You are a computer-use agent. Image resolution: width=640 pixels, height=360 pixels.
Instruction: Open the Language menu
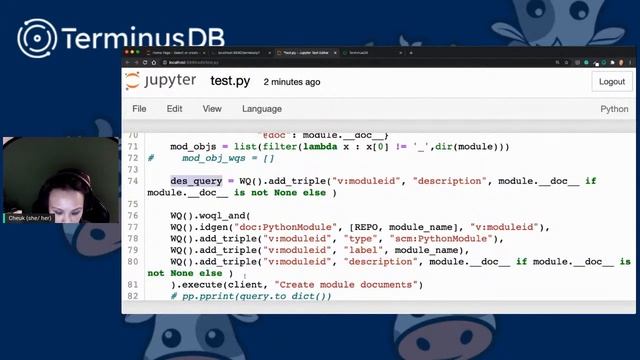pos(262,109)
